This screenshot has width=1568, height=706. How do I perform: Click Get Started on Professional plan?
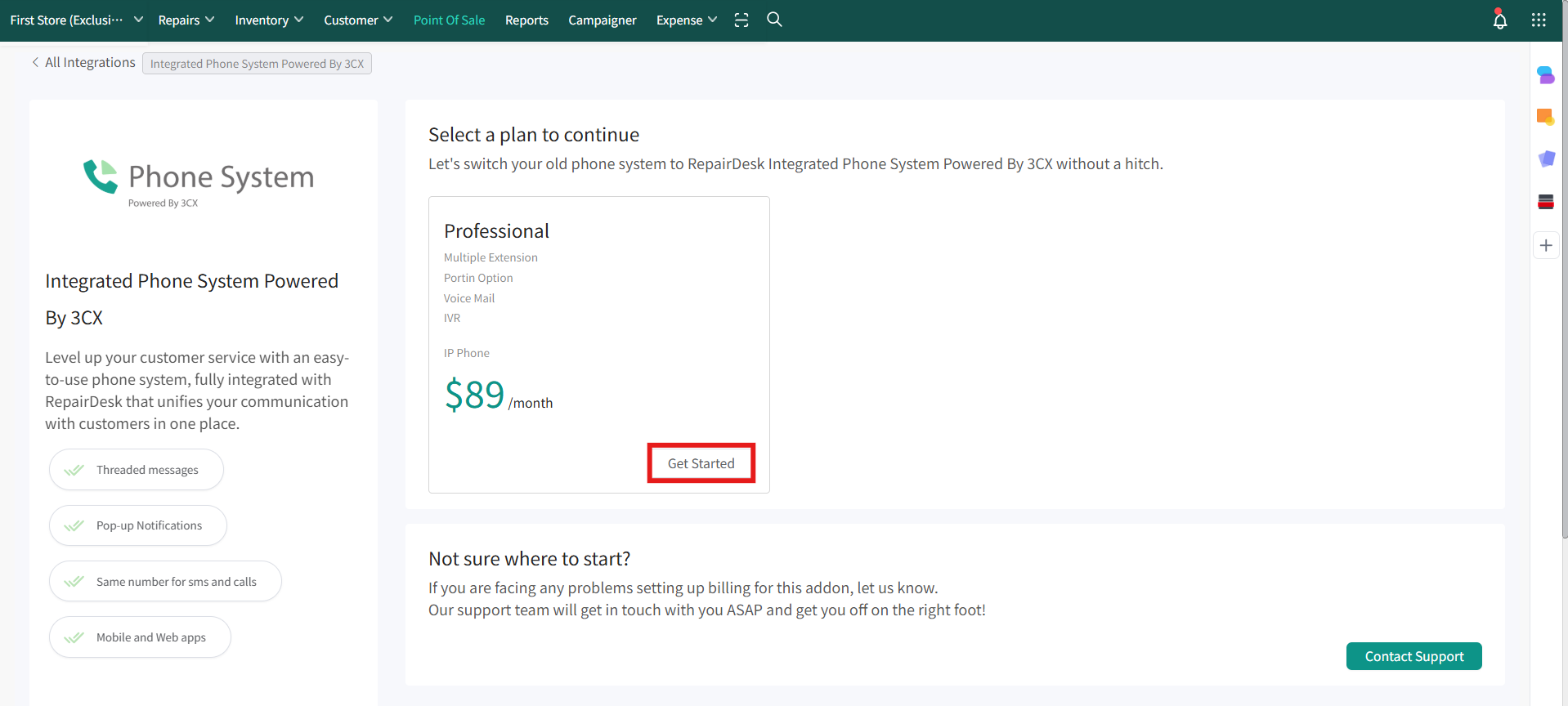[701, 463]
